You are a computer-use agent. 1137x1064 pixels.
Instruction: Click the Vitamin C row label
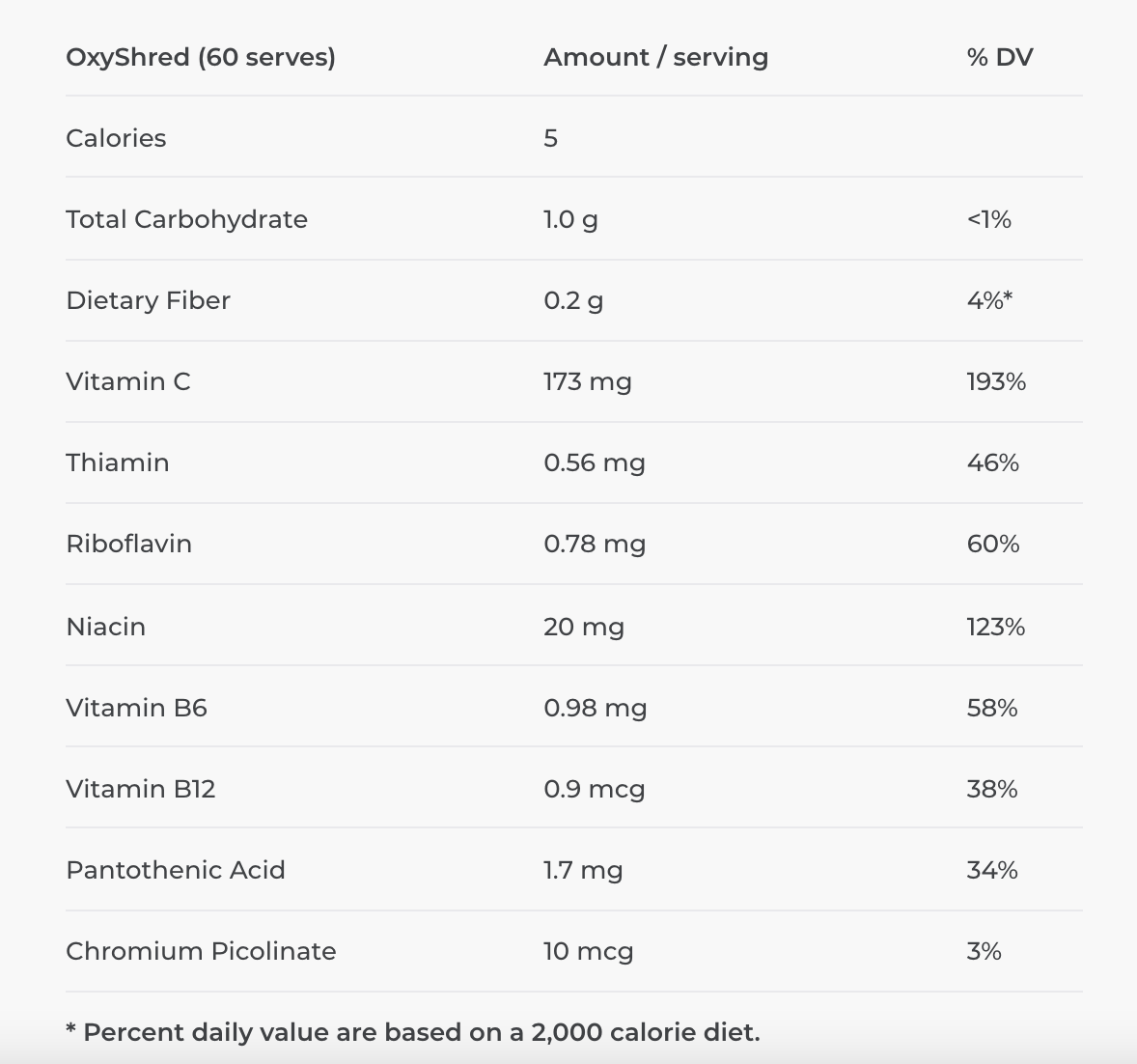(128, 381)
